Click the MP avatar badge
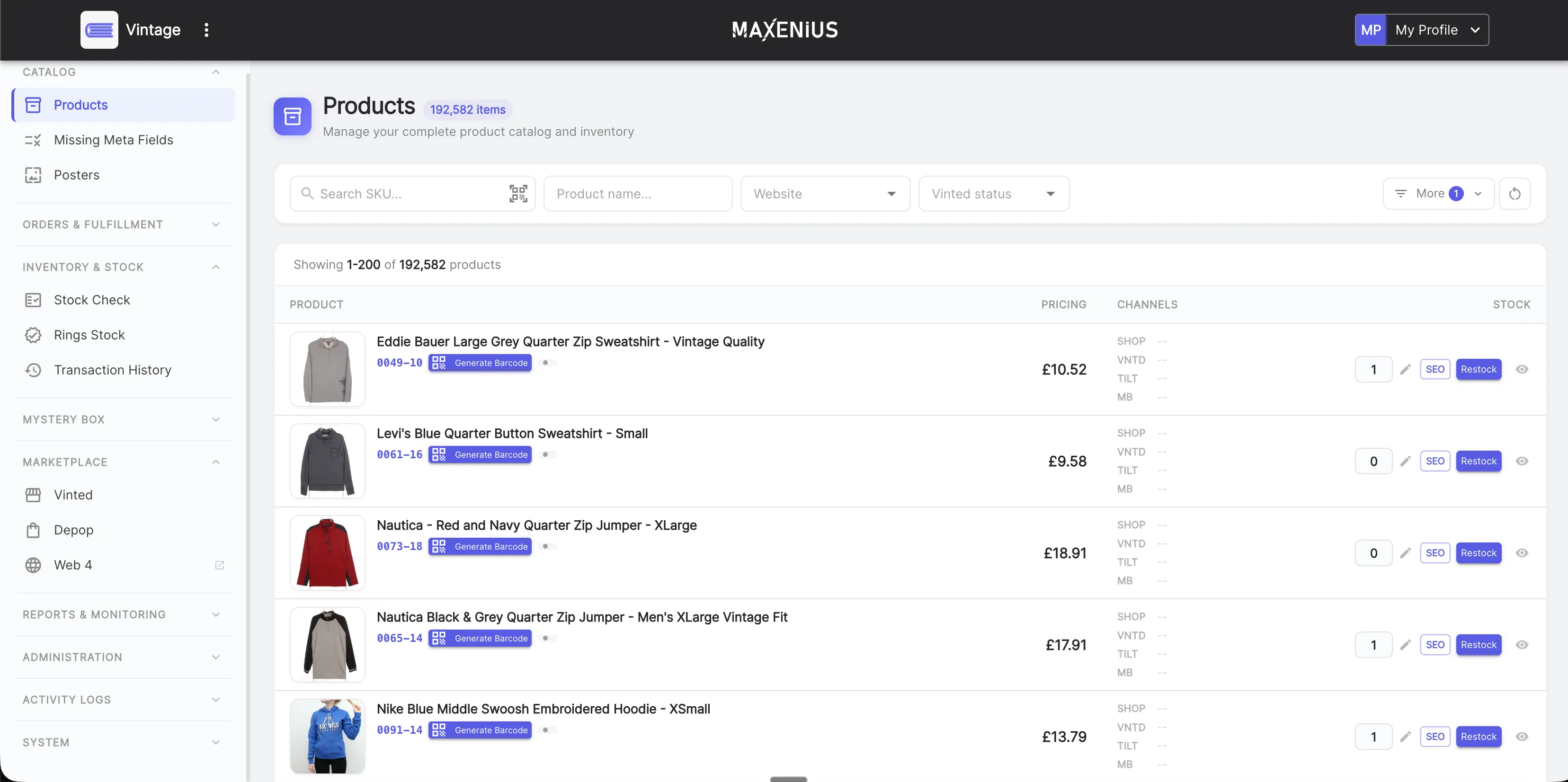1568x782 pixels. 1371,30
